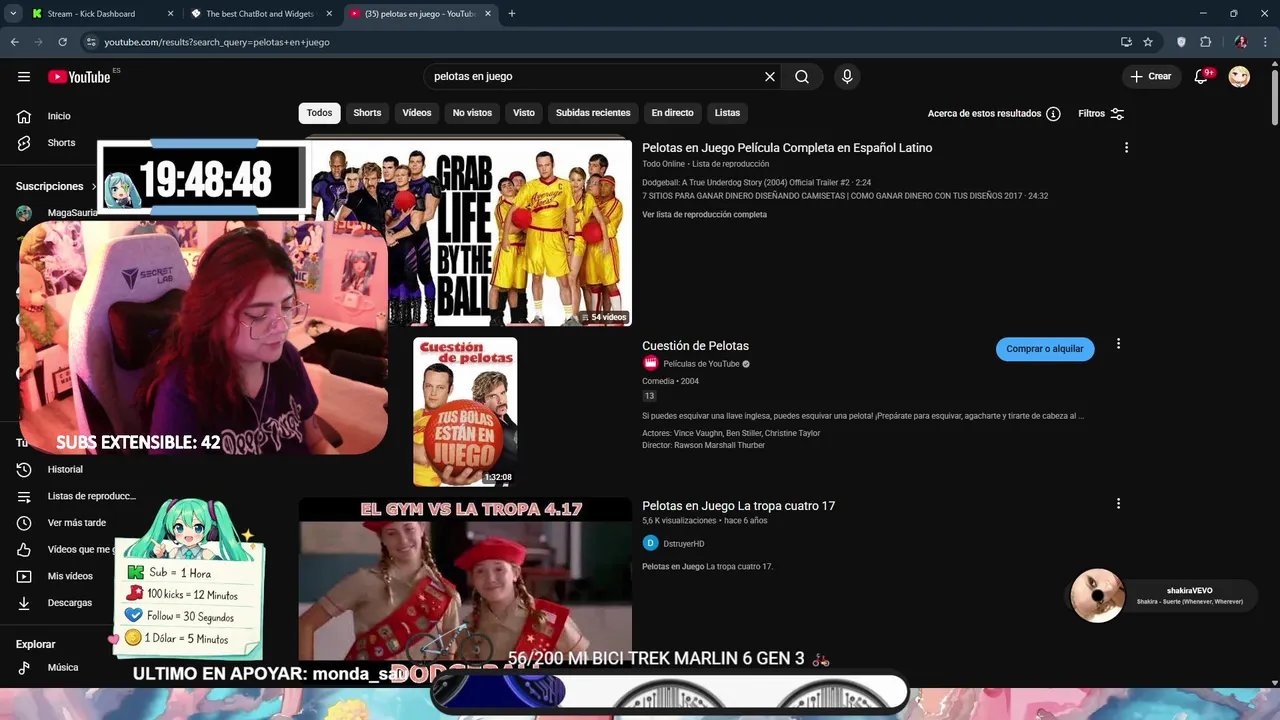Open Ver lista de reproducción completa link
The height and width of the screenshot is (720, 1280).
pos(704,214)
